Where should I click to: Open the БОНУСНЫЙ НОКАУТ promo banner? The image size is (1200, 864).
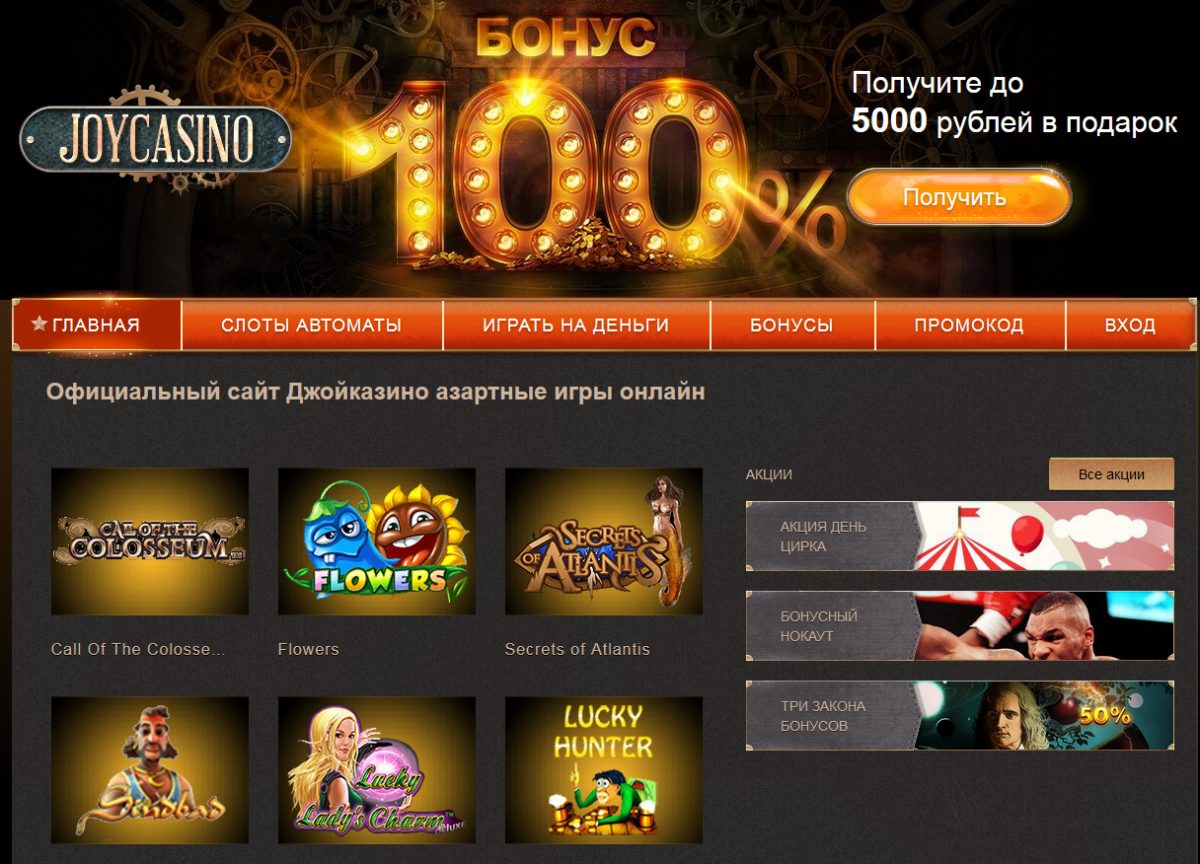click(x=960, y=626)
